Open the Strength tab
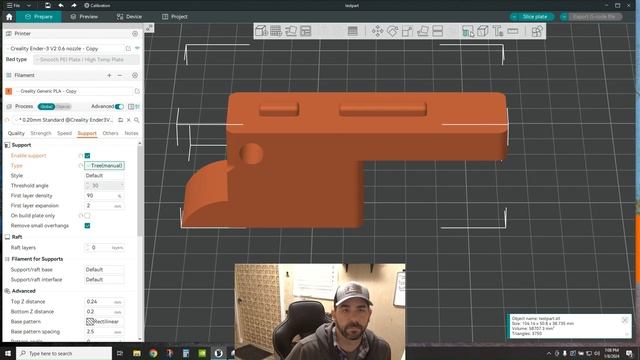Image resolution: width=640 pixels, height=360 pixels. pyautogui.click(x=41, y=133)
